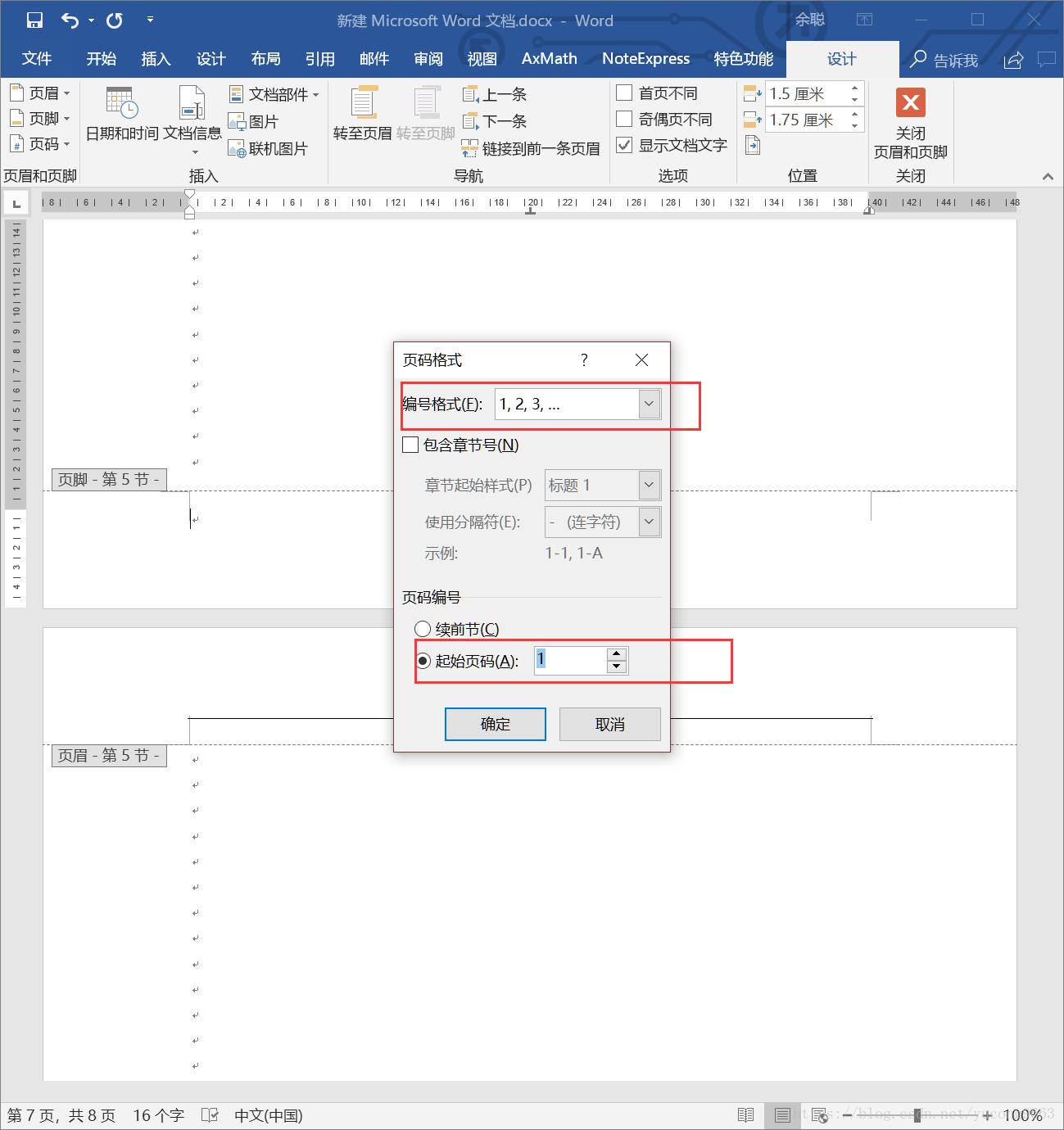This screenshot has width=1064, height=1130.
Task: Click the 起始页码 number input field
Action: pyautogui.click(x=570, y=661)
